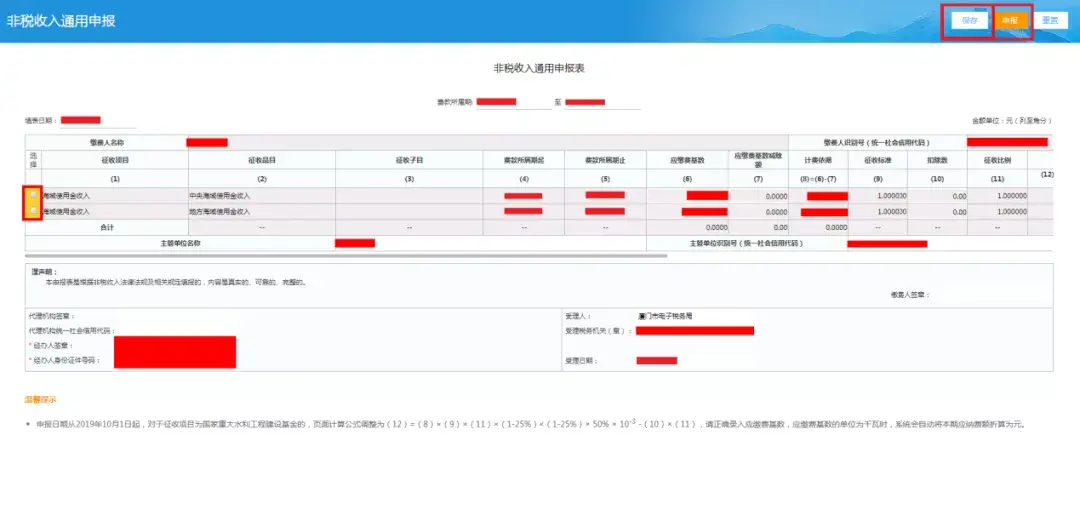1080x527 pixels.
Task: Click the 应缴费基数减除额 cell in the 中央海域使用金收入 row
Action: tap(758, 195)
